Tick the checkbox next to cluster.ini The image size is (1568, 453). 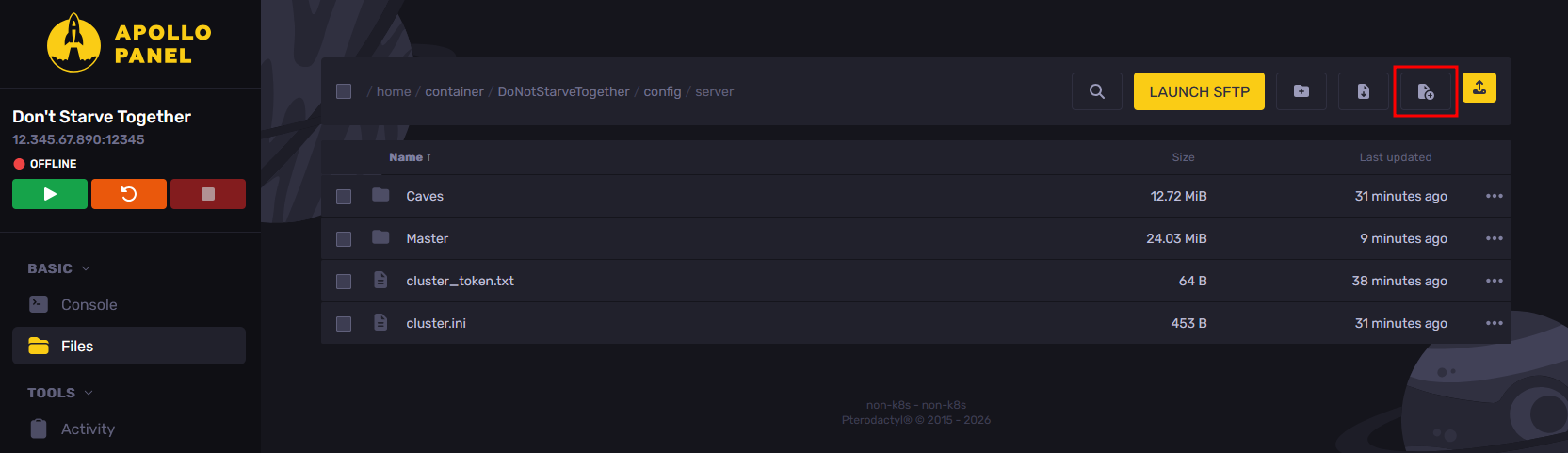344,323
